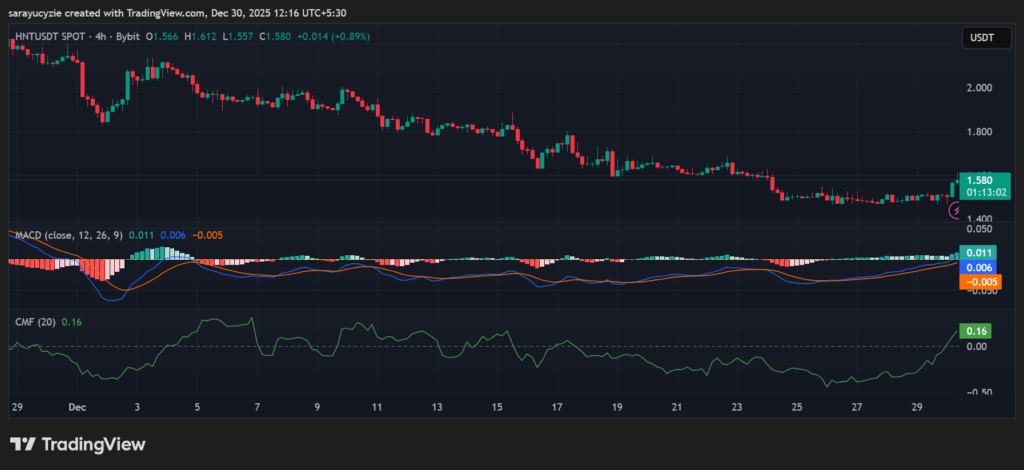Screen dimensions: 1024x470
Task: Select the CMF (20) indicator legend
Action: point(35,322)
